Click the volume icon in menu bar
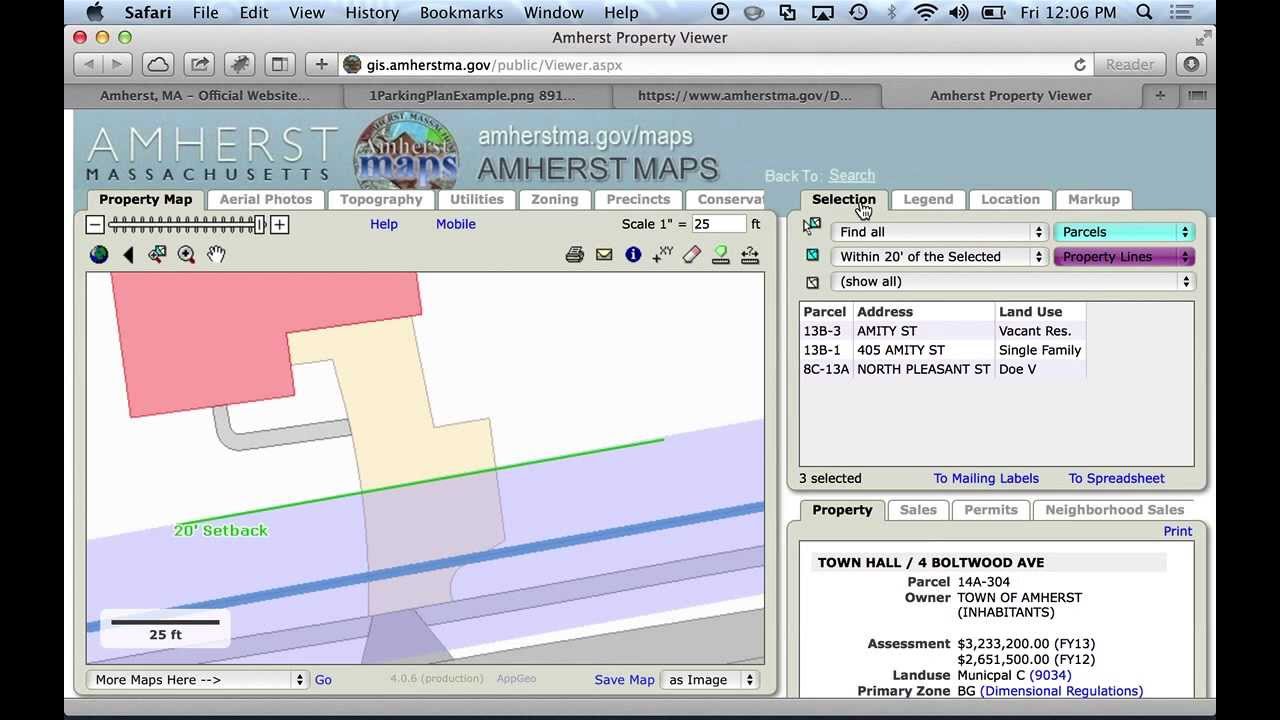 coord(958,13)
